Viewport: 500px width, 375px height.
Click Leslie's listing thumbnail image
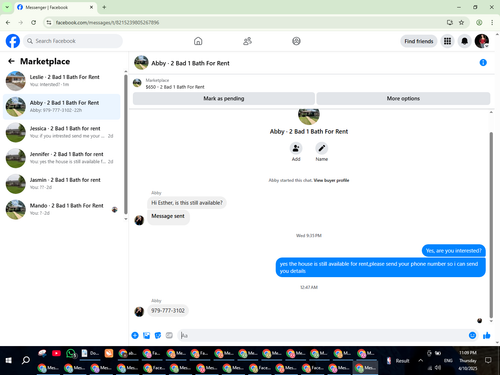coord(15,81)
